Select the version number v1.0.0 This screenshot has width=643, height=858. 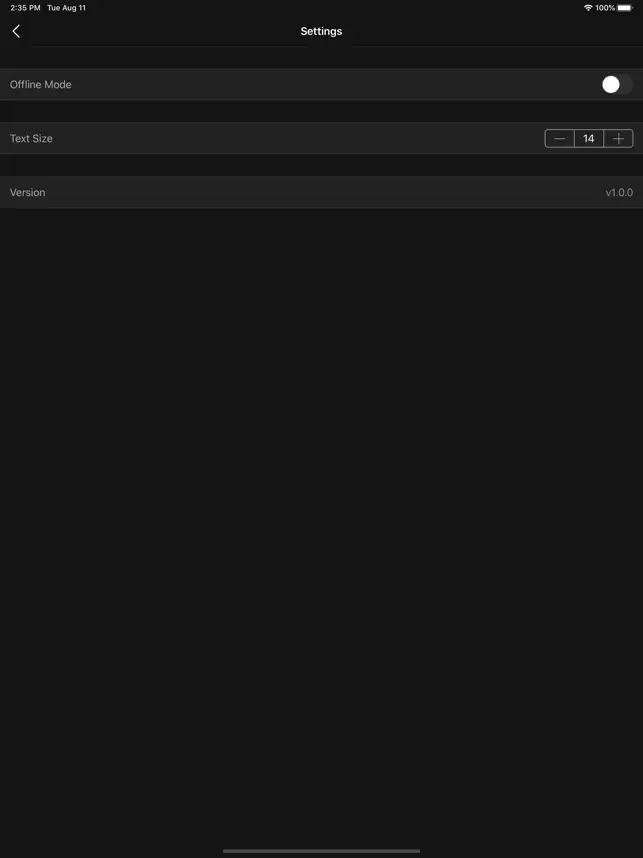click(619, 193)
